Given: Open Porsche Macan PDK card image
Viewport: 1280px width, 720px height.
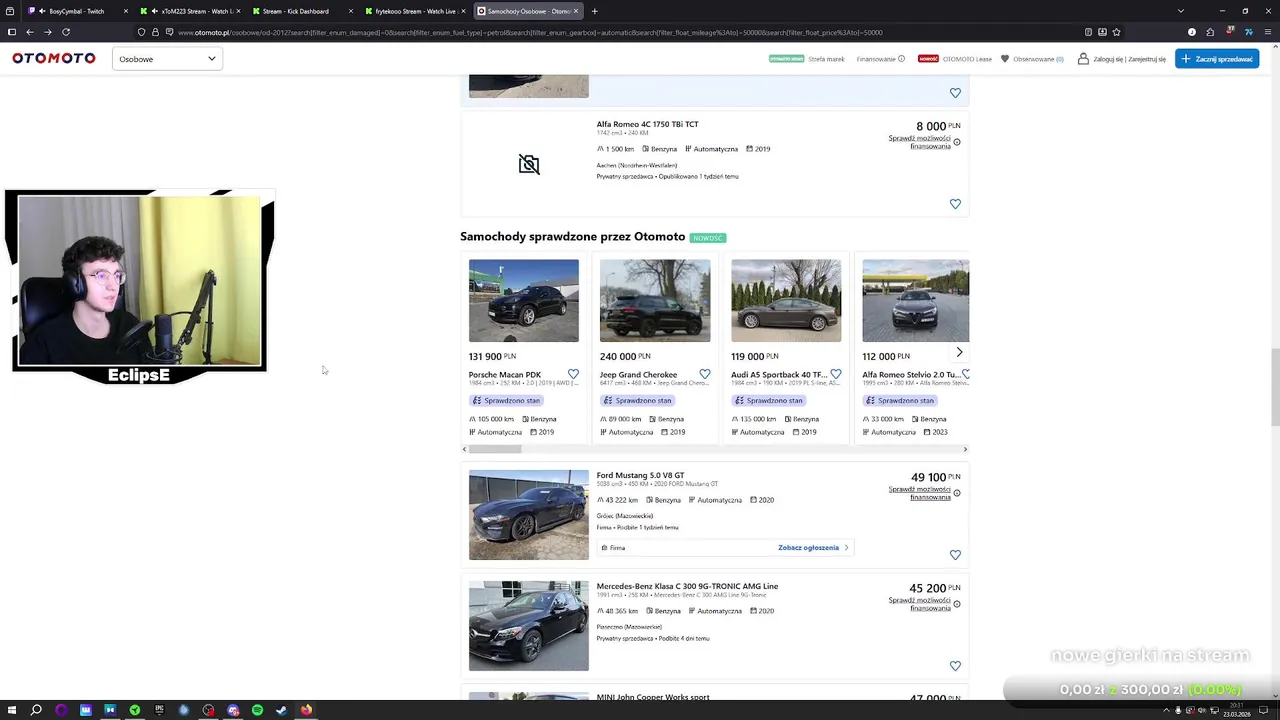Looking at the screenshot, I should coord(524,300).
